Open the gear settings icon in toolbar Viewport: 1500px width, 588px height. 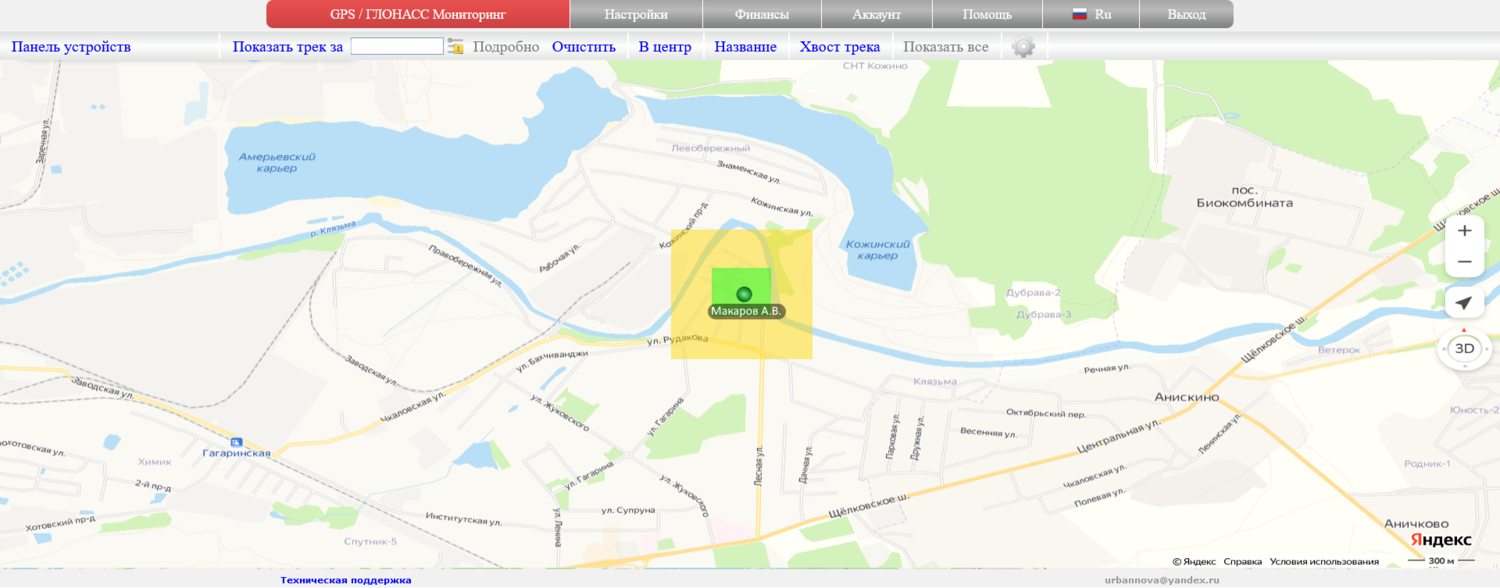click(x=1023, y=46)
